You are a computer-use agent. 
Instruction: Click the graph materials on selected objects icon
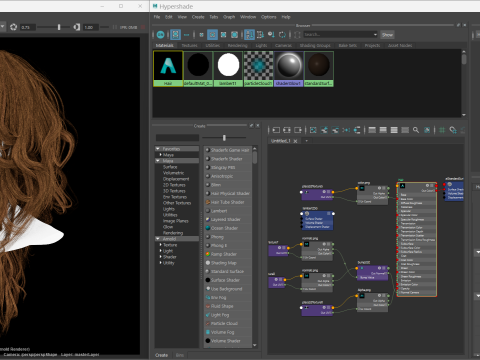pyautogui.click(x=357, y=130)
